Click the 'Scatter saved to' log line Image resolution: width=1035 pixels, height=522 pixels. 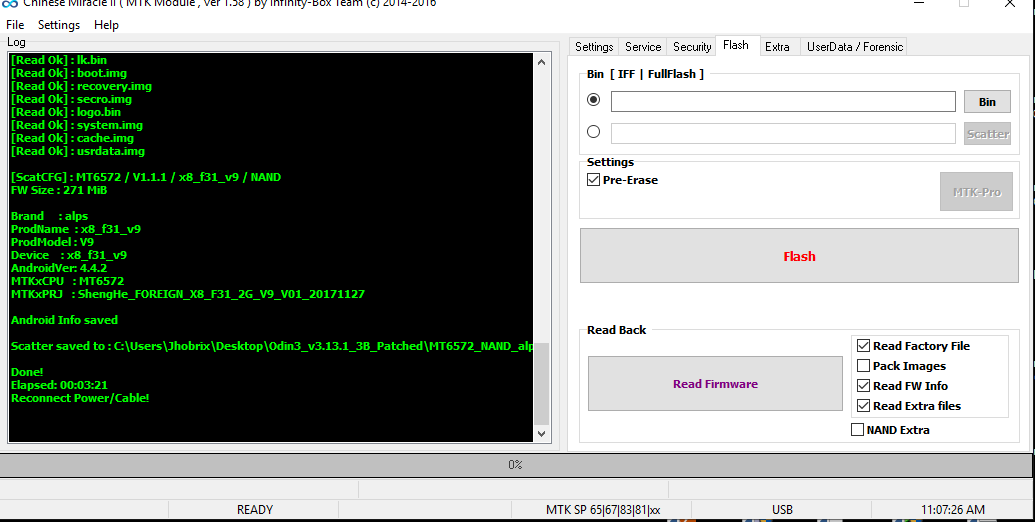pyautogui.click(x=272, y=346)
